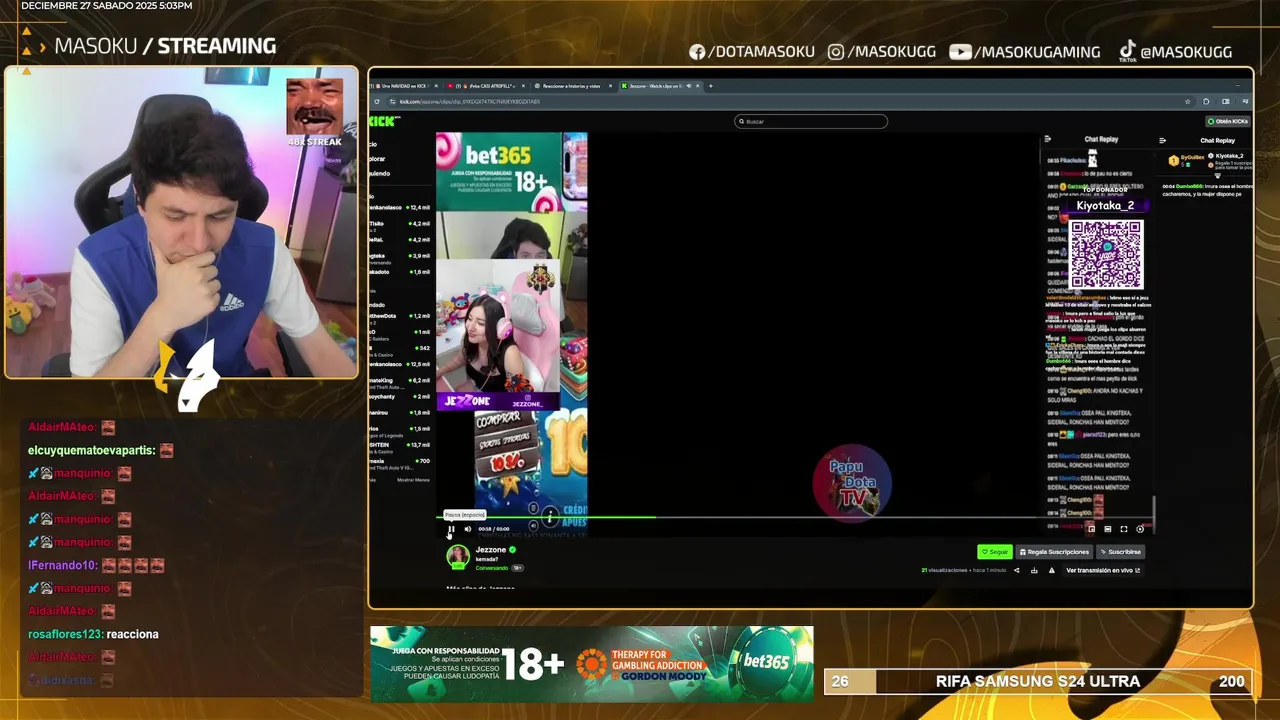
Task: Report the clip via the warning icon
Action: 1051,570
